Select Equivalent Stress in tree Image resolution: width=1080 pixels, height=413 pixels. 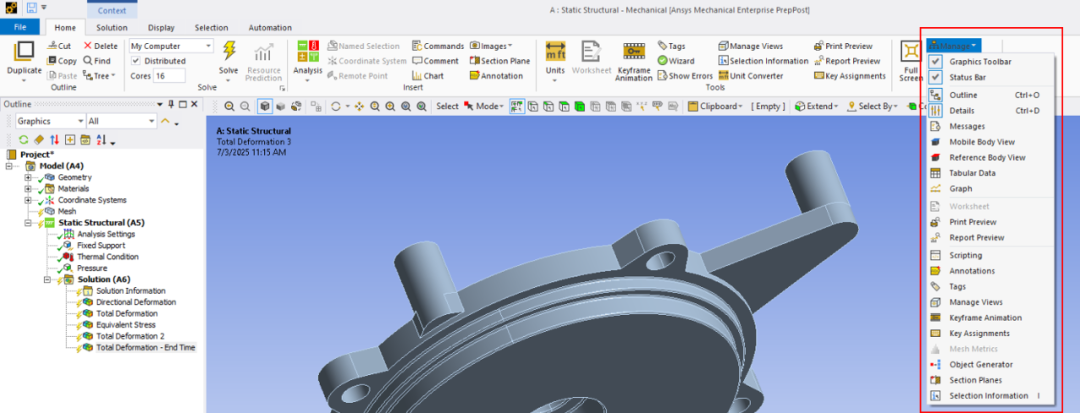pos(125,325)
